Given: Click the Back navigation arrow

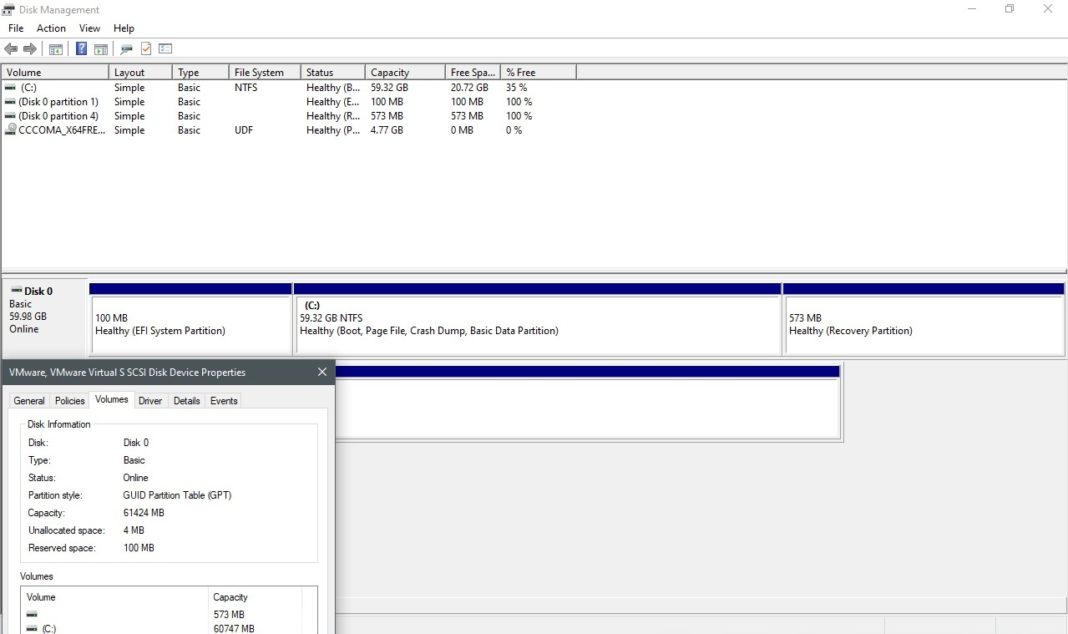Looking at the screenshot, I should point(10,48).
